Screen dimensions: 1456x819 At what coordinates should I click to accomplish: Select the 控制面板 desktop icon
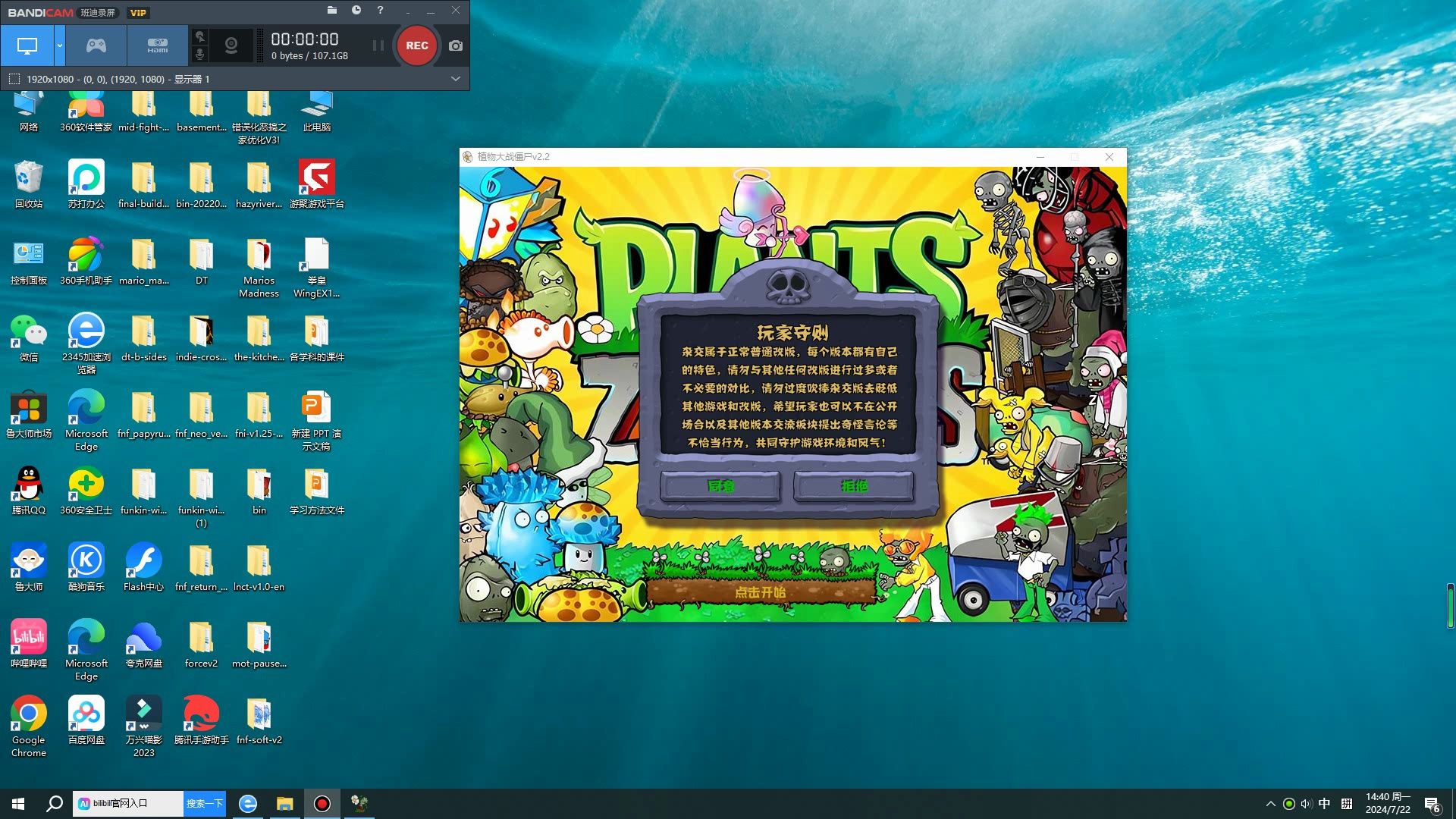pos(29,262)
